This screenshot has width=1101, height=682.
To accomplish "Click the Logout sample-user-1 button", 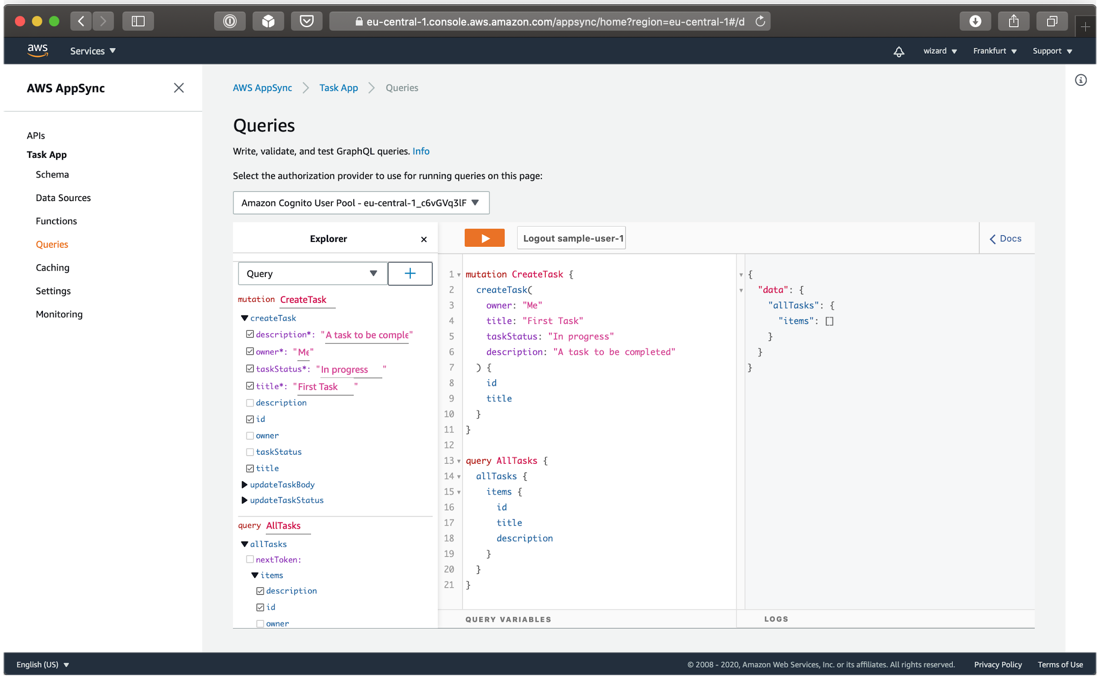I will [x=572, y=239].
